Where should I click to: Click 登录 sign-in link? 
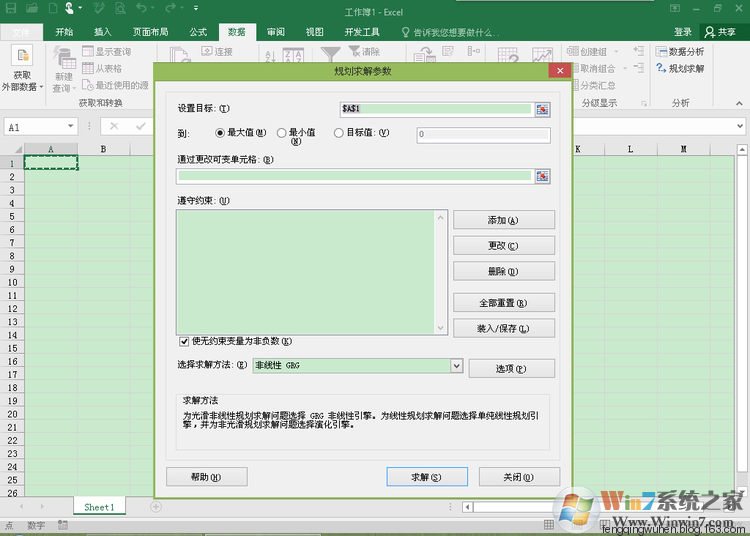(683, 32)
